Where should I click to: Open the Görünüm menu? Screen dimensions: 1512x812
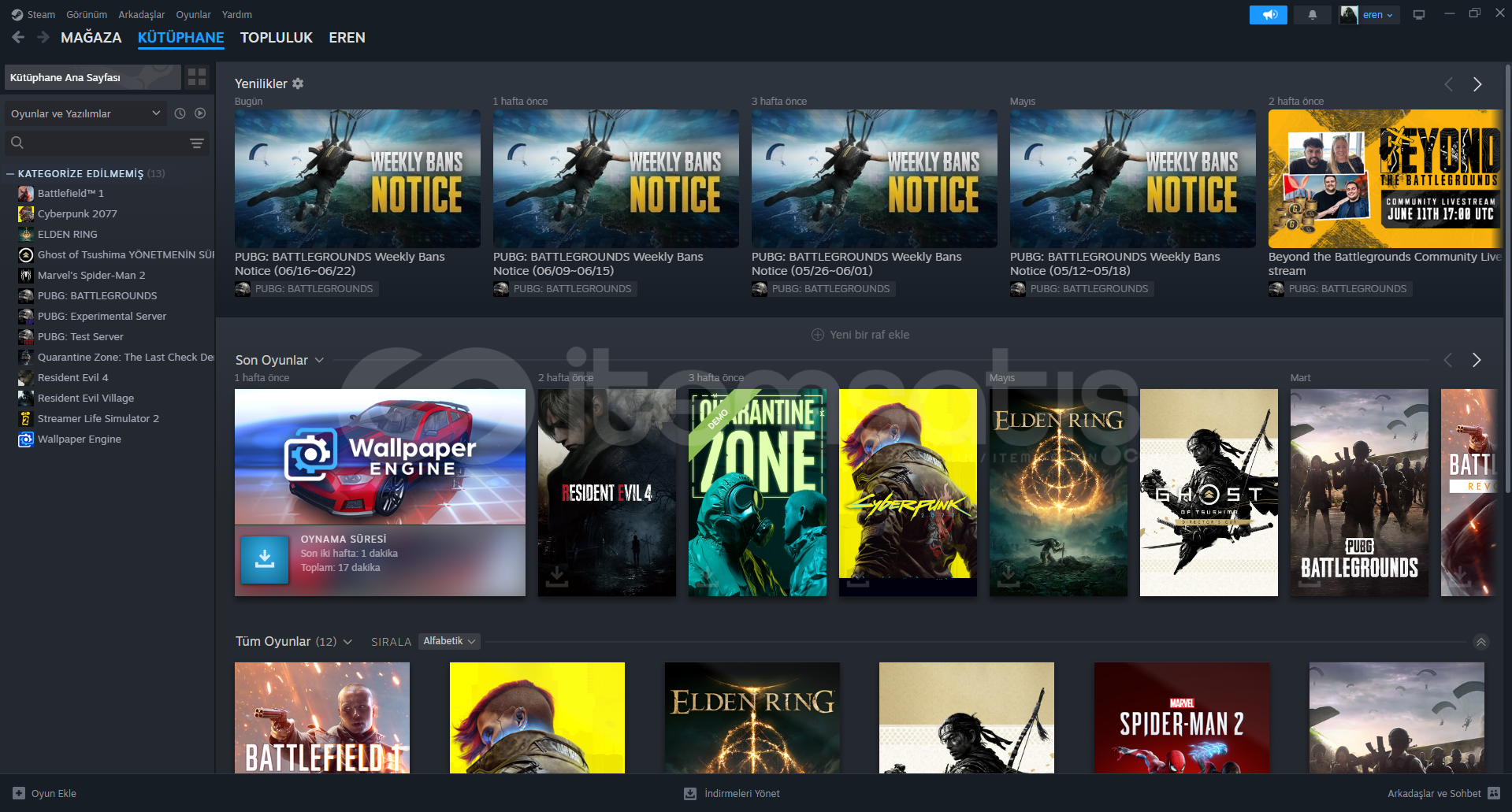tap(87, 14)
